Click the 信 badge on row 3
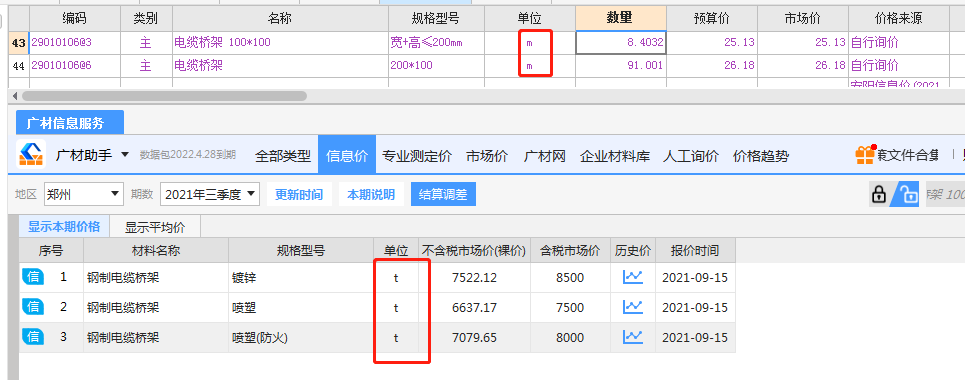Viewport: 965px width, 380px height. coord(34,337)
